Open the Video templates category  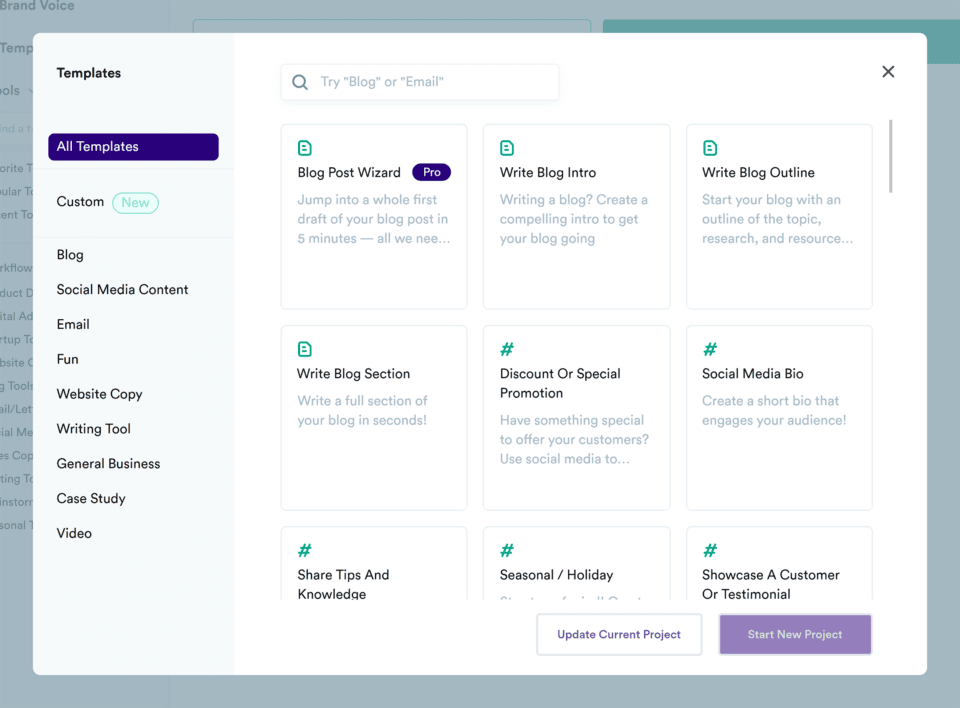coord(74,533)
